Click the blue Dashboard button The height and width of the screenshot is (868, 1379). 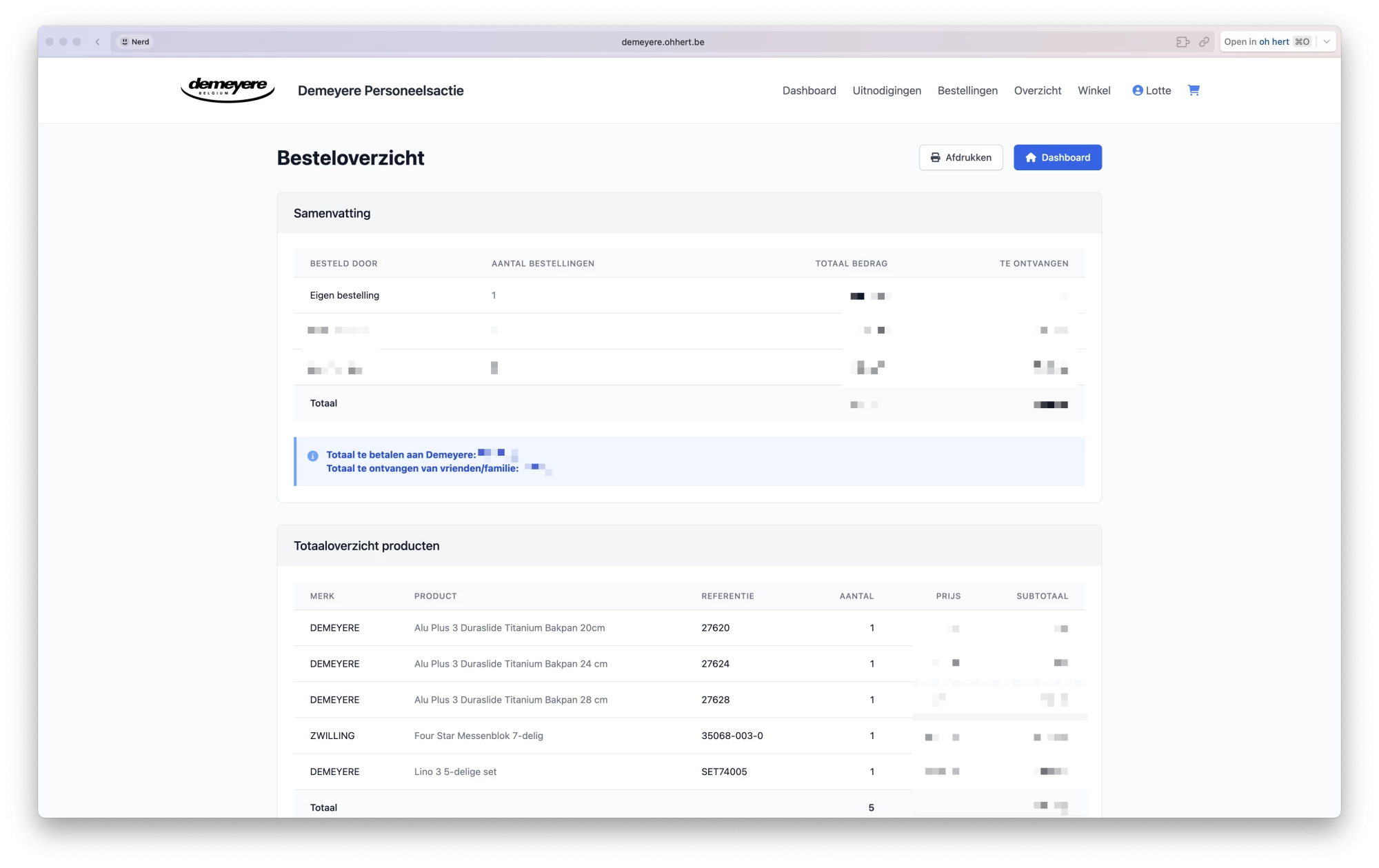pyautogui.click(x=1057, y=157)
